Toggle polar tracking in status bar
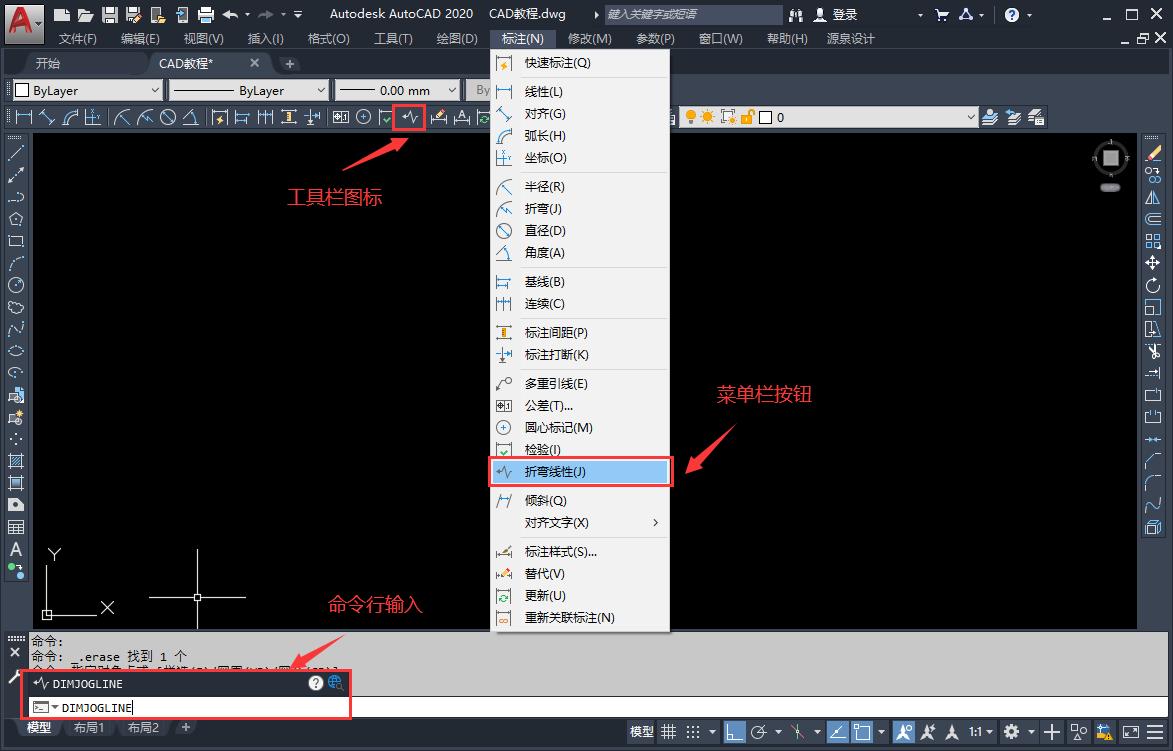1173x751 pixels. pyautogui.click(x=759, y=732)
